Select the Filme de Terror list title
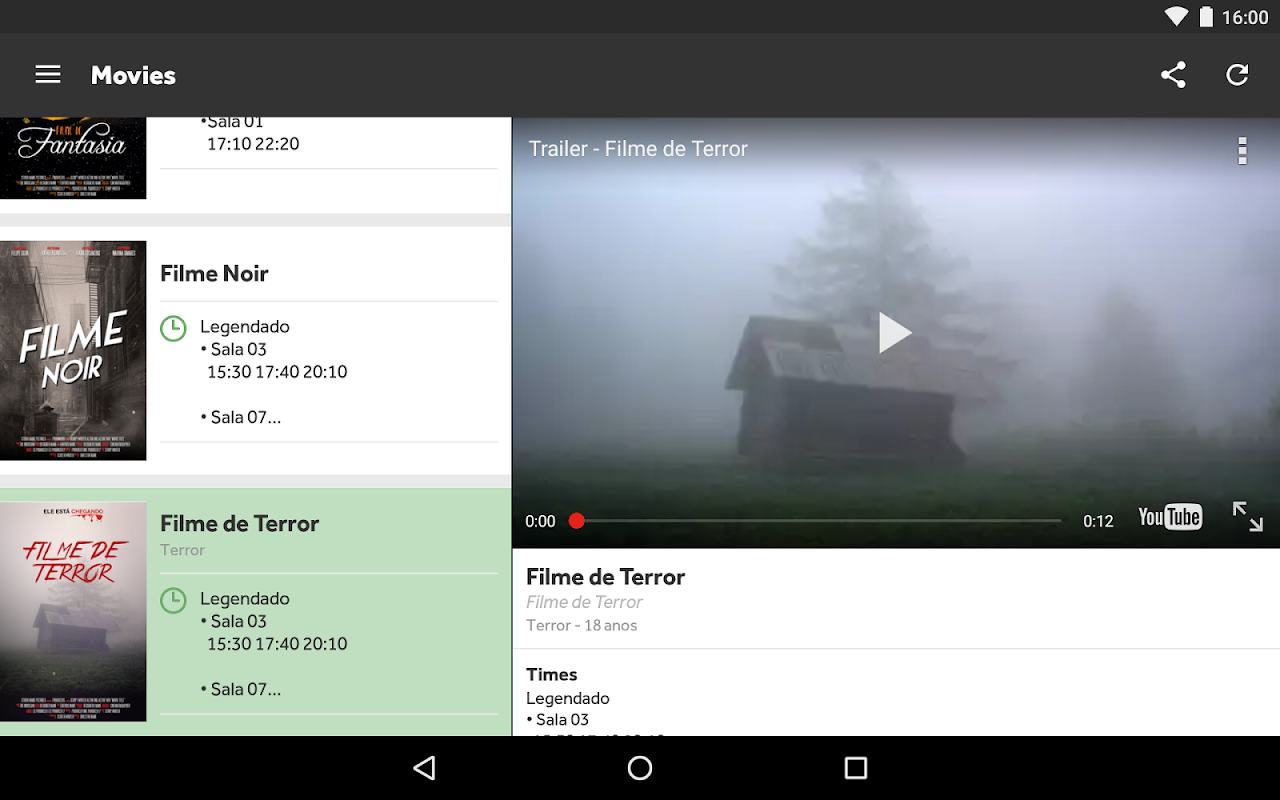Screen dimensions: 1280x800 239,523
